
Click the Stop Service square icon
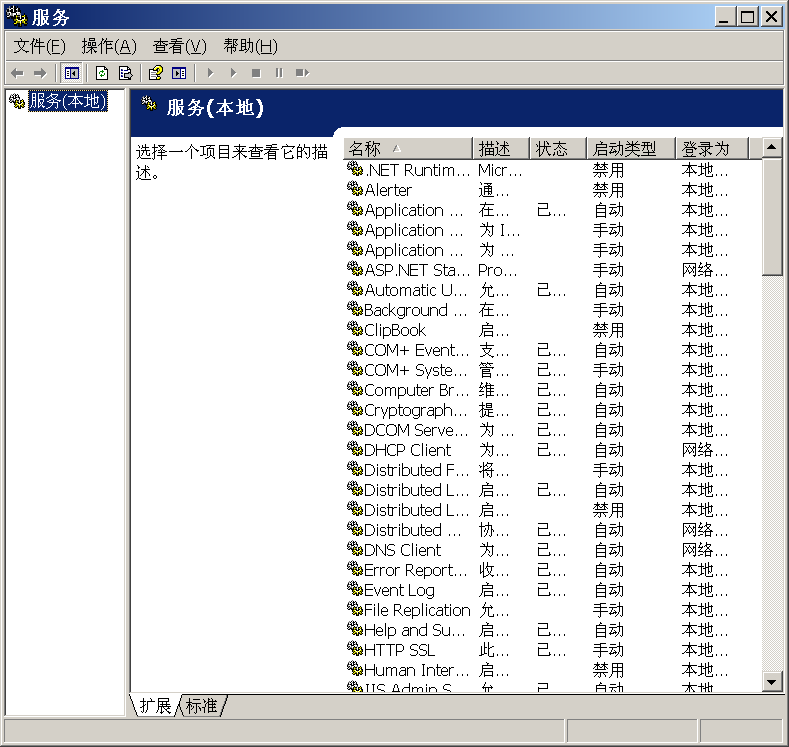(x=256, y=73)
